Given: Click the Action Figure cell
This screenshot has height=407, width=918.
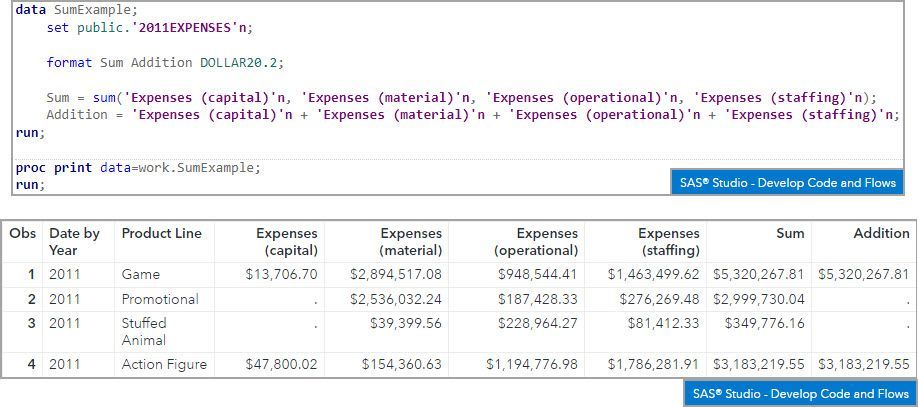Looking at the screenshot, I should (164, 364).
